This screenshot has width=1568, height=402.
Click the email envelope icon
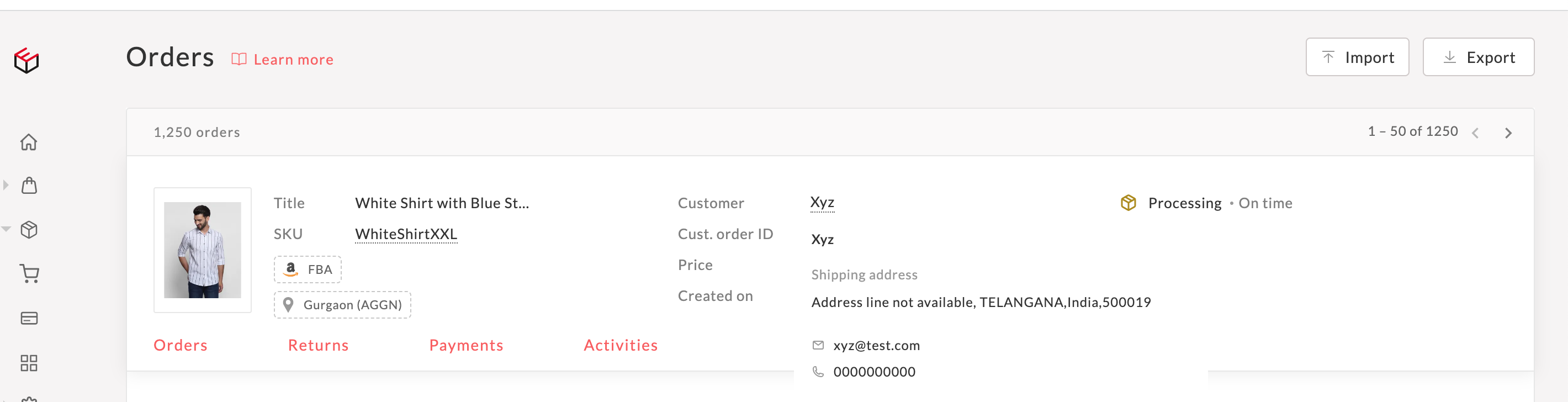[818, 345]
